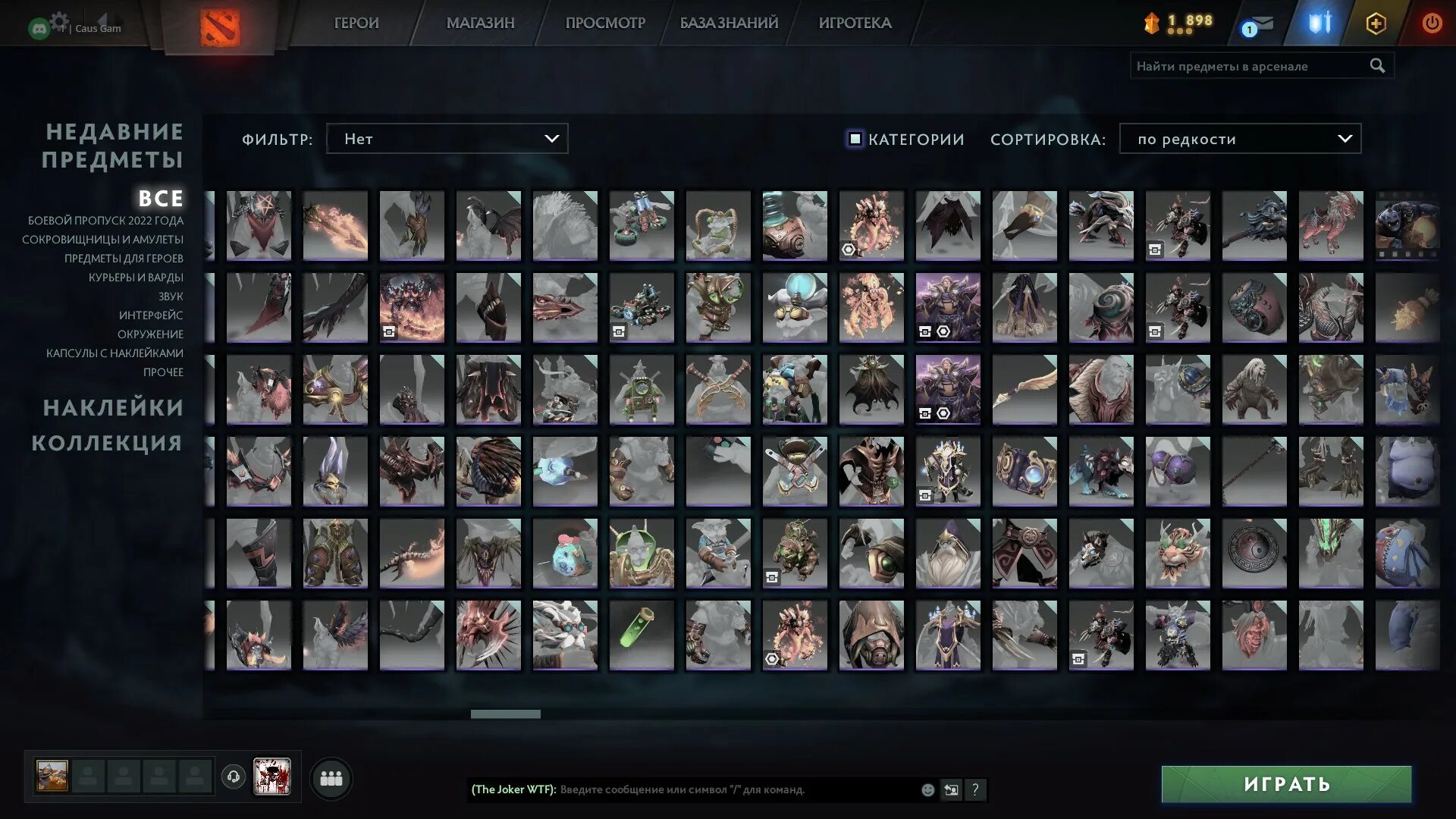Select Курьеры и варды category
This screenshot has height=819, width=1456.
[136, 278]
